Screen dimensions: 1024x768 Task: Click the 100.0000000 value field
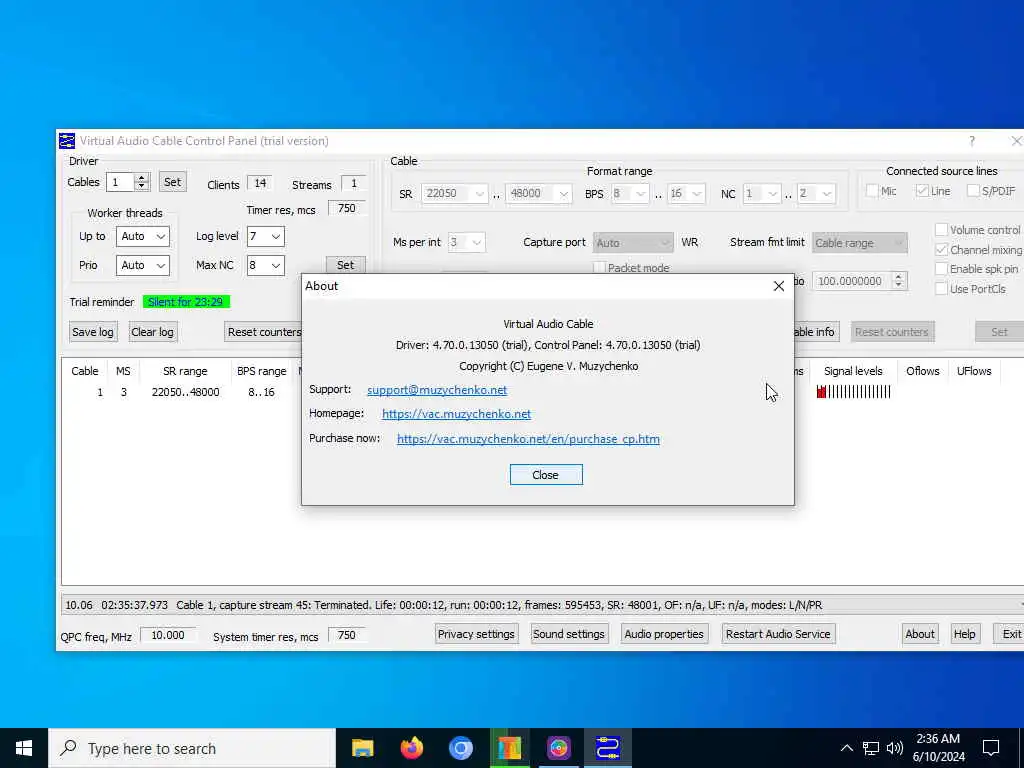tap(852, 281)
